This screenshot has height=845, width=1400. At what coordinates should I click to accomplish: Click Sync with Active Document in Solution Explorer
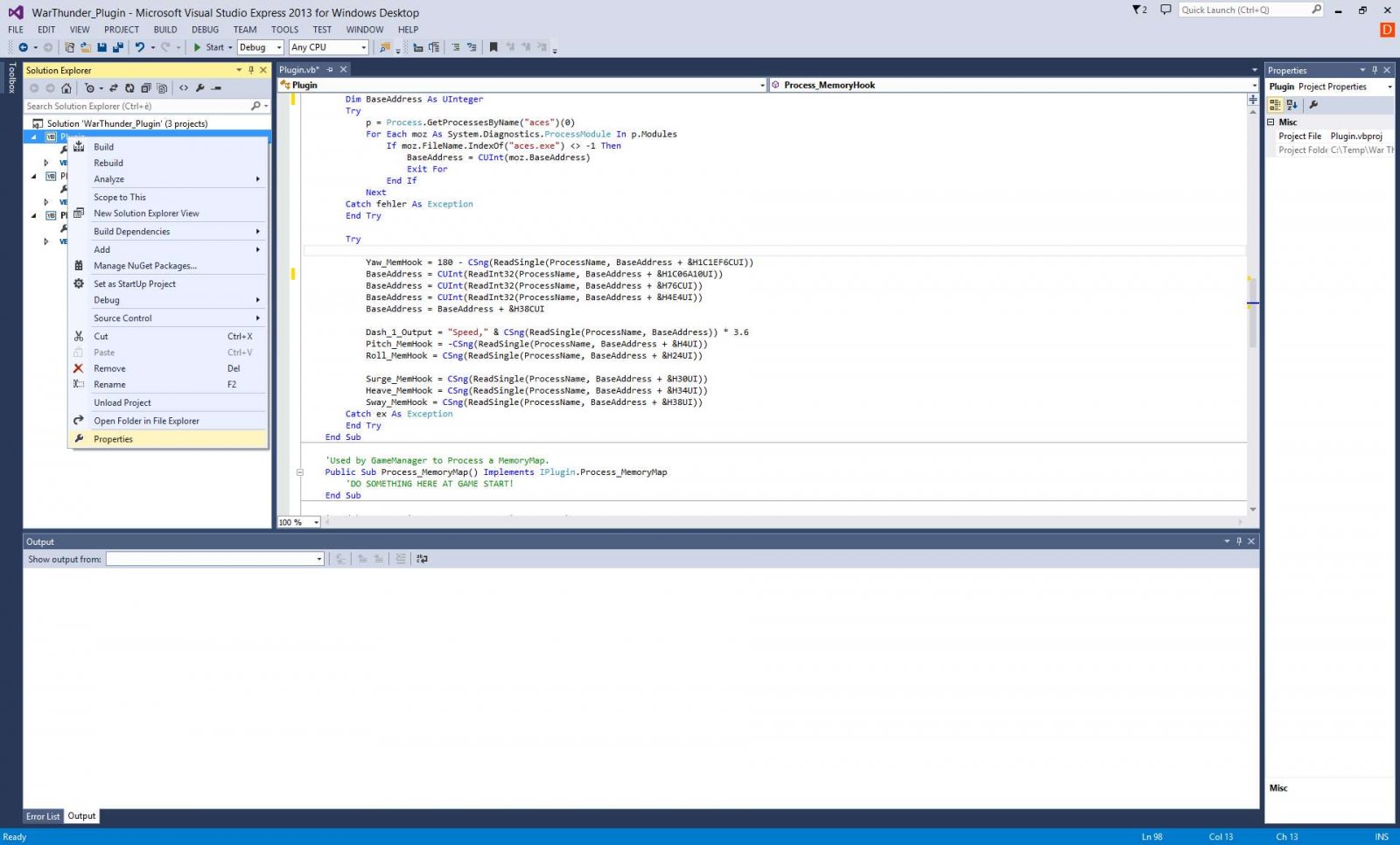(x=114, y=88)
